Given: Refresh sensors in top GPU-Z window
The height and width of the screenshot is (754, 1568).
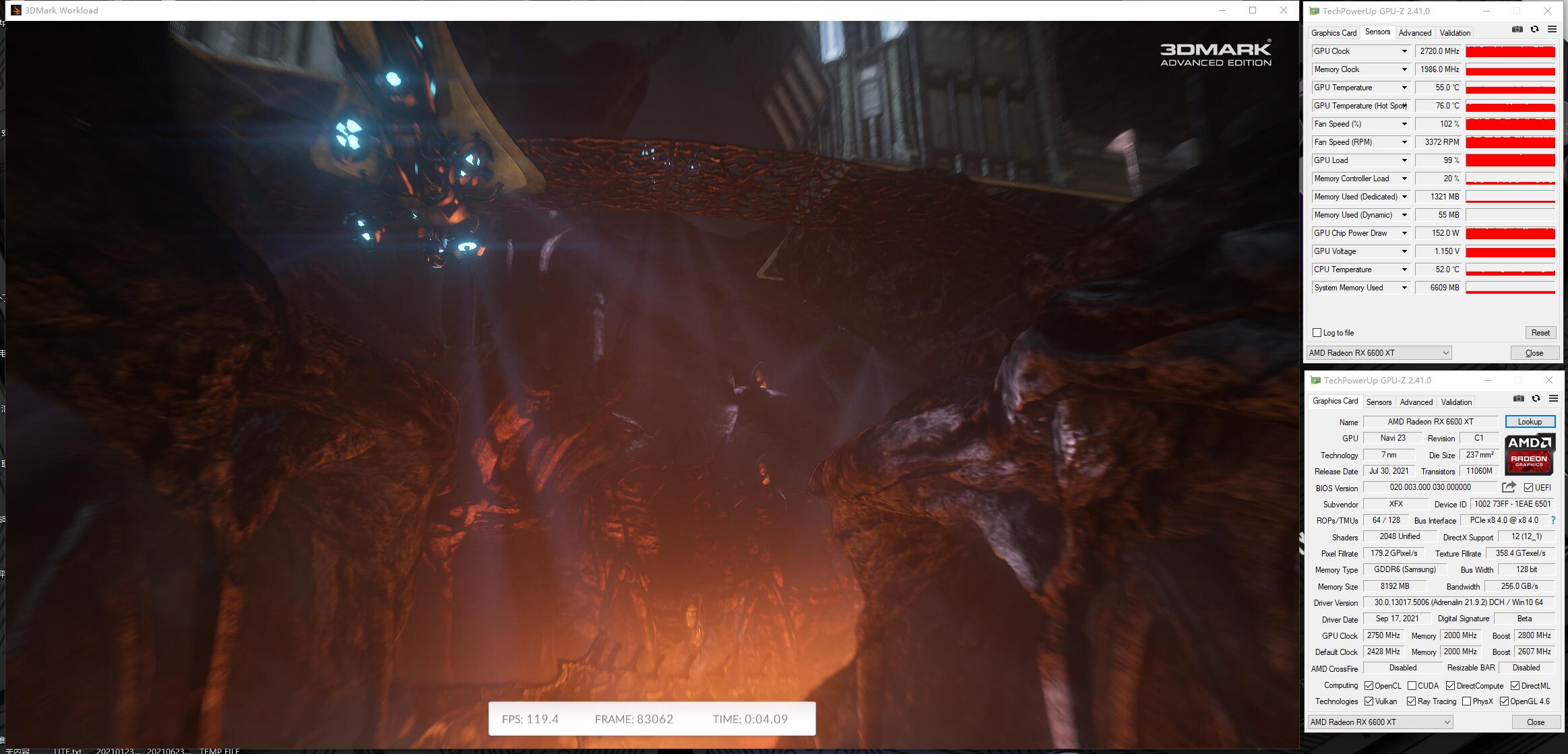Looking at the screenshot, I should pyautogui.click(x=1534, y=29).
